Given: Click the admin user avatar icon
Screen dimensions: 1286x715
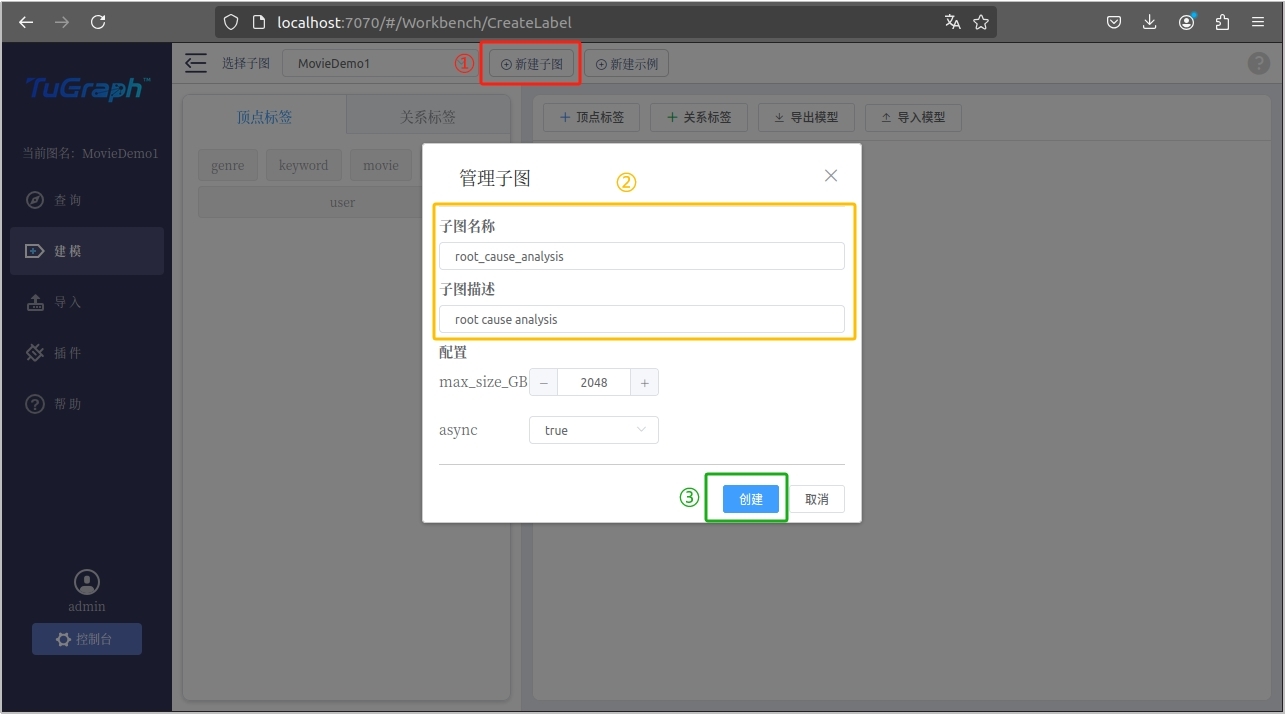Looking at the screenshot, I should 87,582.
